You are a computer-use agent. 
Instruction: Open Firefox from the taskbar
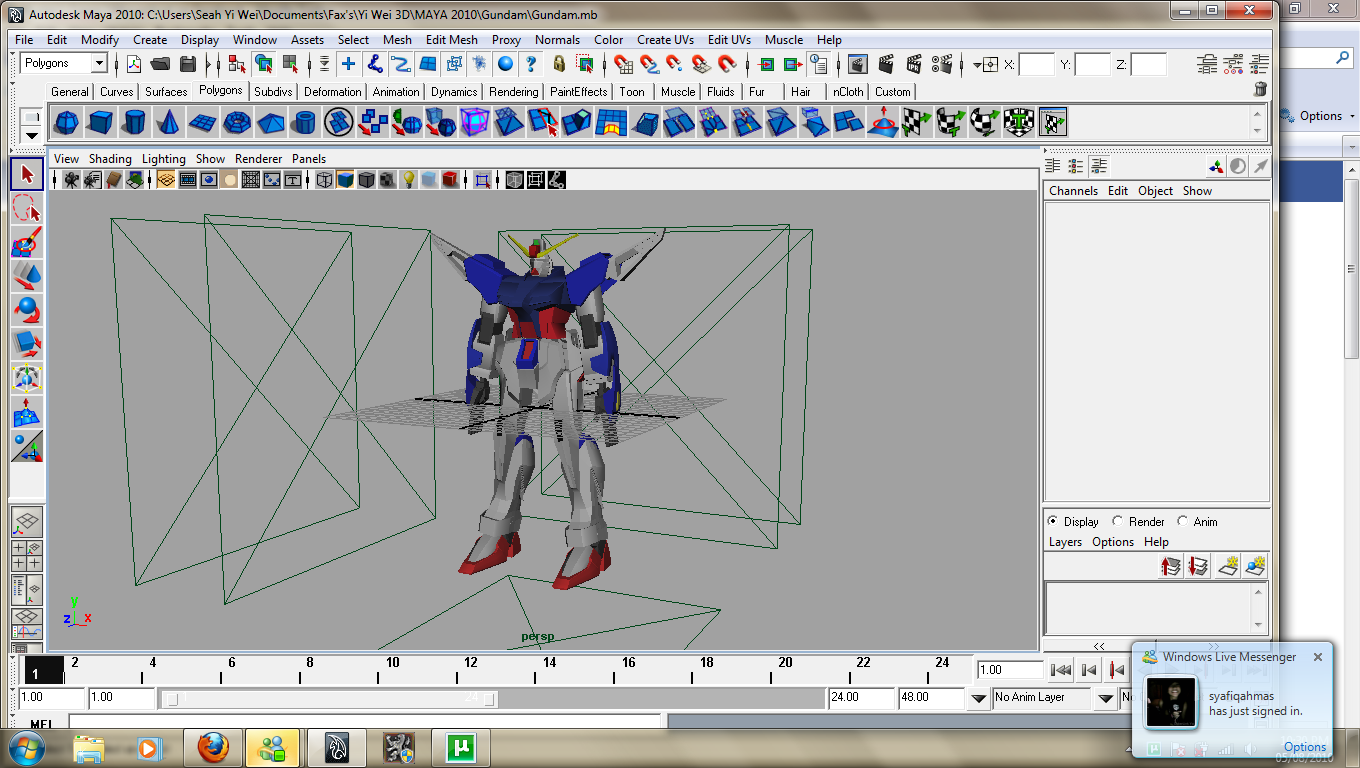[x=212, y=747]
